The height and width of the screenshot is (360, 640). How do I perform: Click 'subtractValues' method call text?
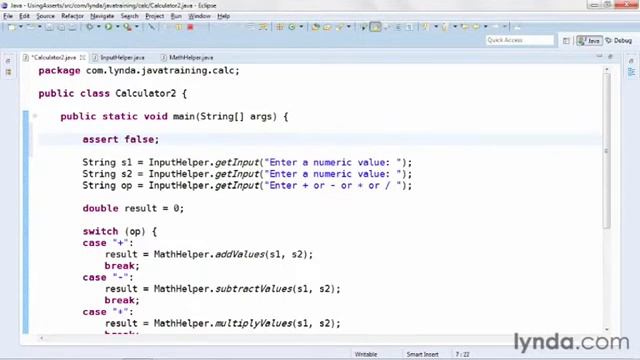[x=253, y=289]
